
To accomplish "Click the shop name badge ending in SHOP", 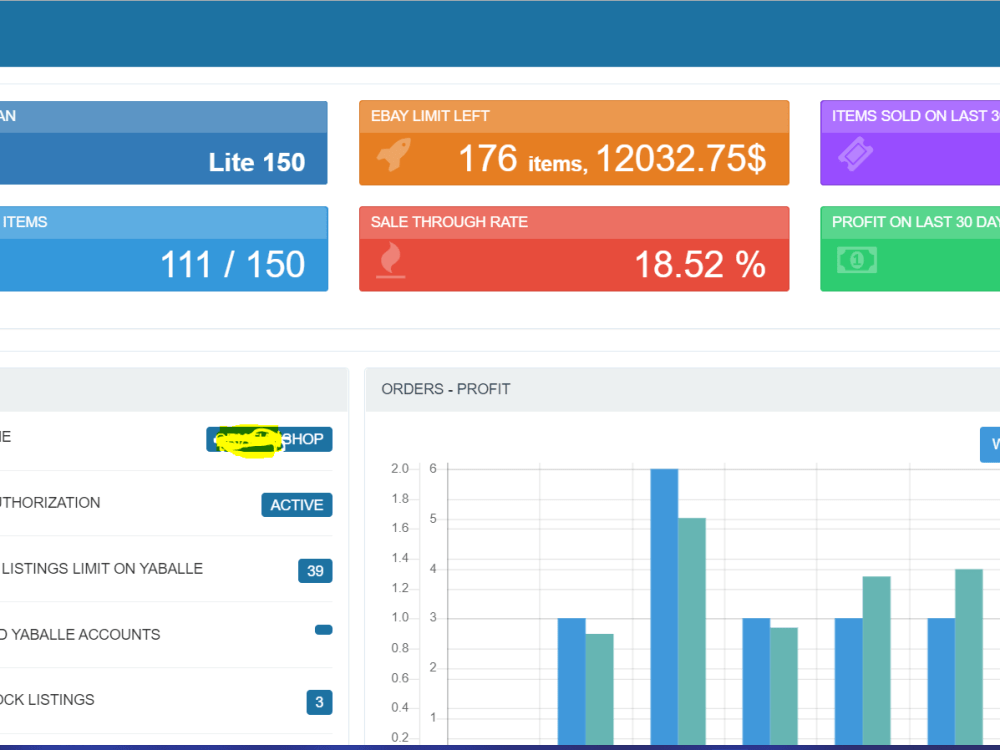I will [269, 439].
